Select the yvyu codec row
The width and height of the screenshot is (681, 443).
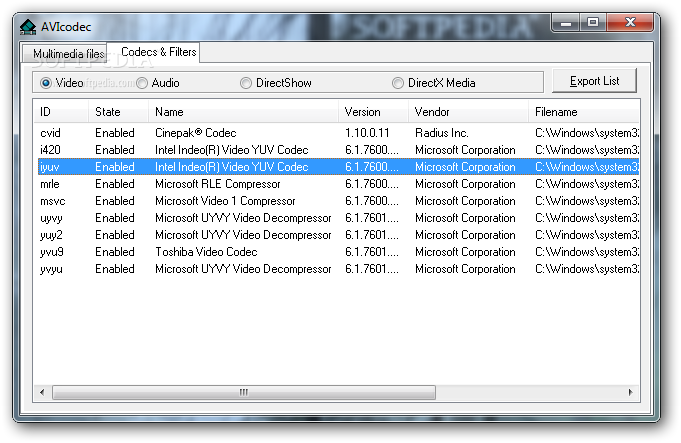(x=338, y=269)
